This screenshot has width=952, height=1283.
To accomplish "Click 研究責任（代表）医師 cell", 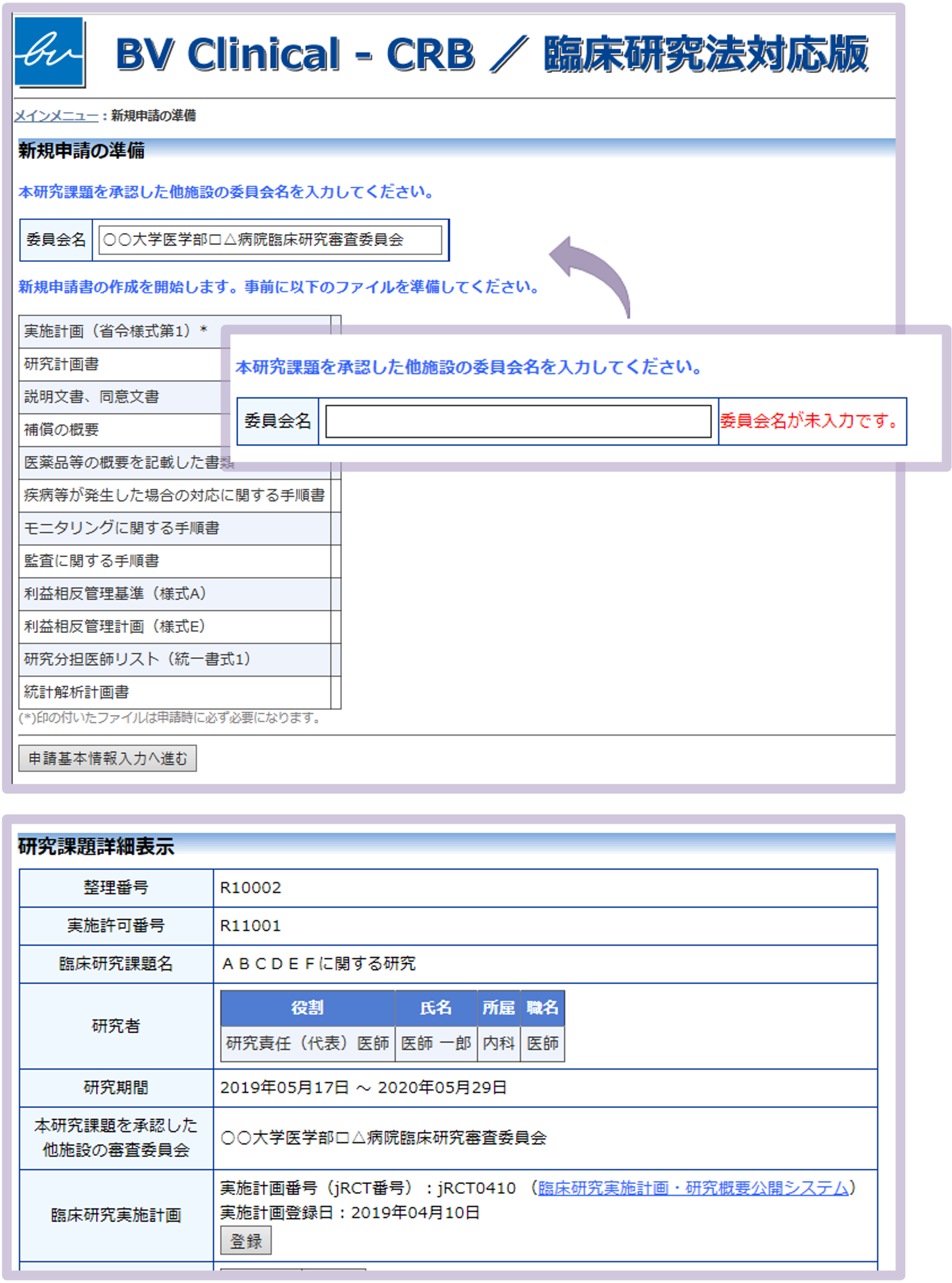I will click(x=307, y=1044).
